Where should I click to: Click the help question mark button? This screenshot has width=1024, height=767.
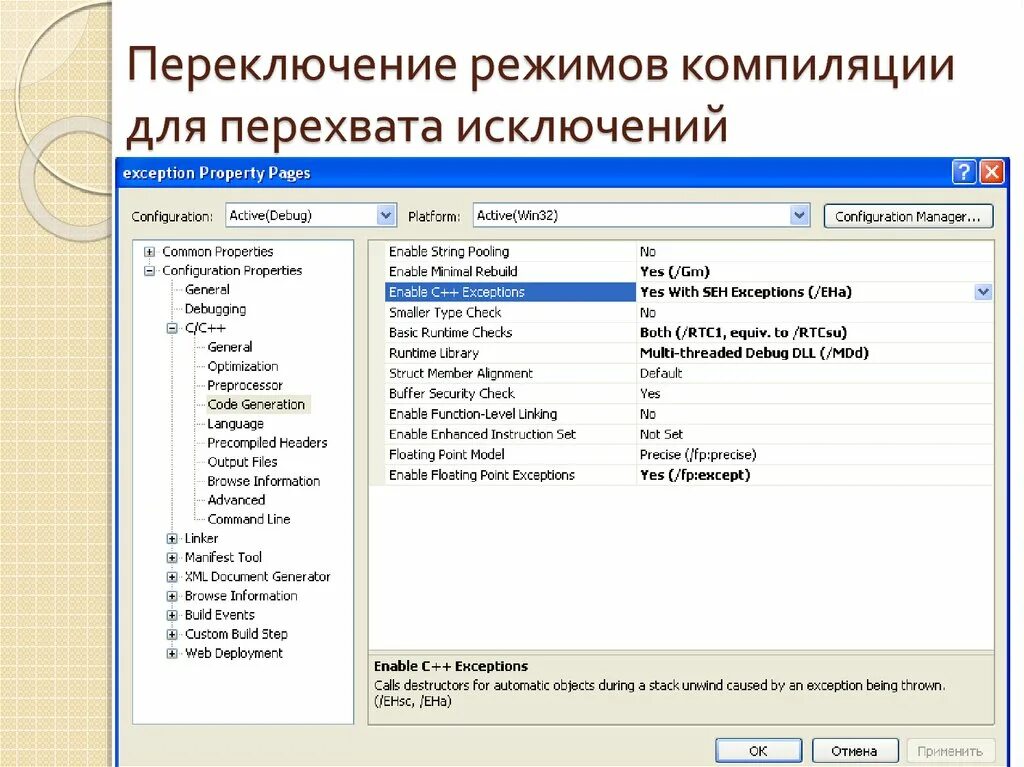pos(964,172)
